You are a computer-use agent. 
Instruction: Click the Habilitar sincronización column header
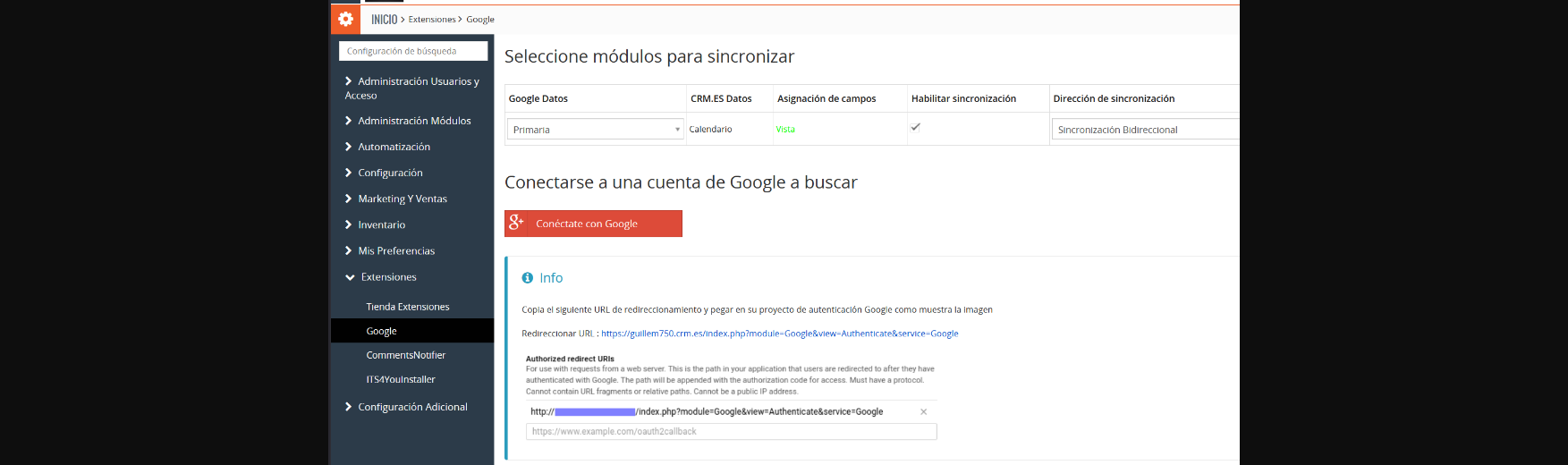pos(963,98)
